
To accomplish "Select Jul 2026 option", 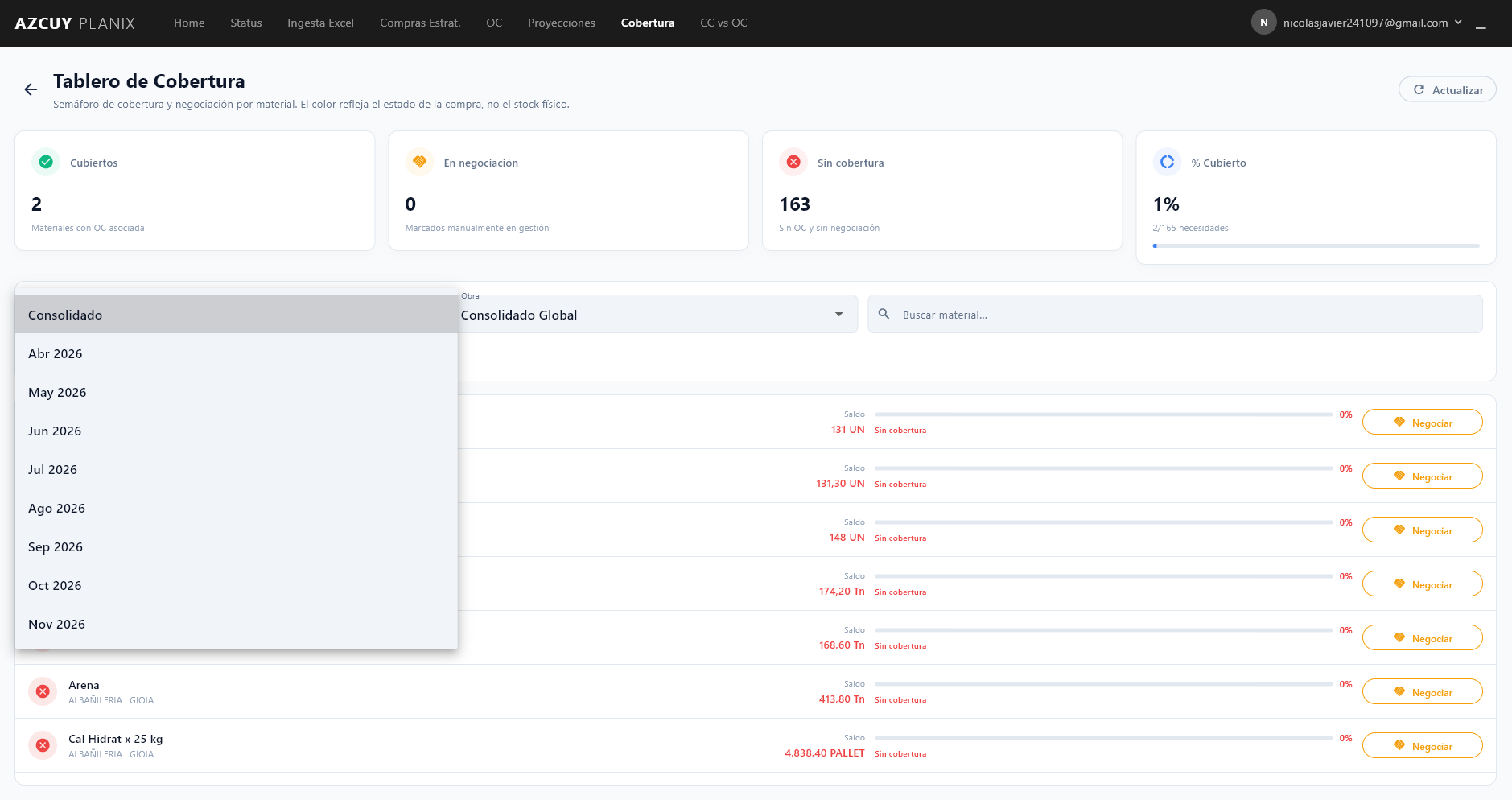I will tap(237, 469).
